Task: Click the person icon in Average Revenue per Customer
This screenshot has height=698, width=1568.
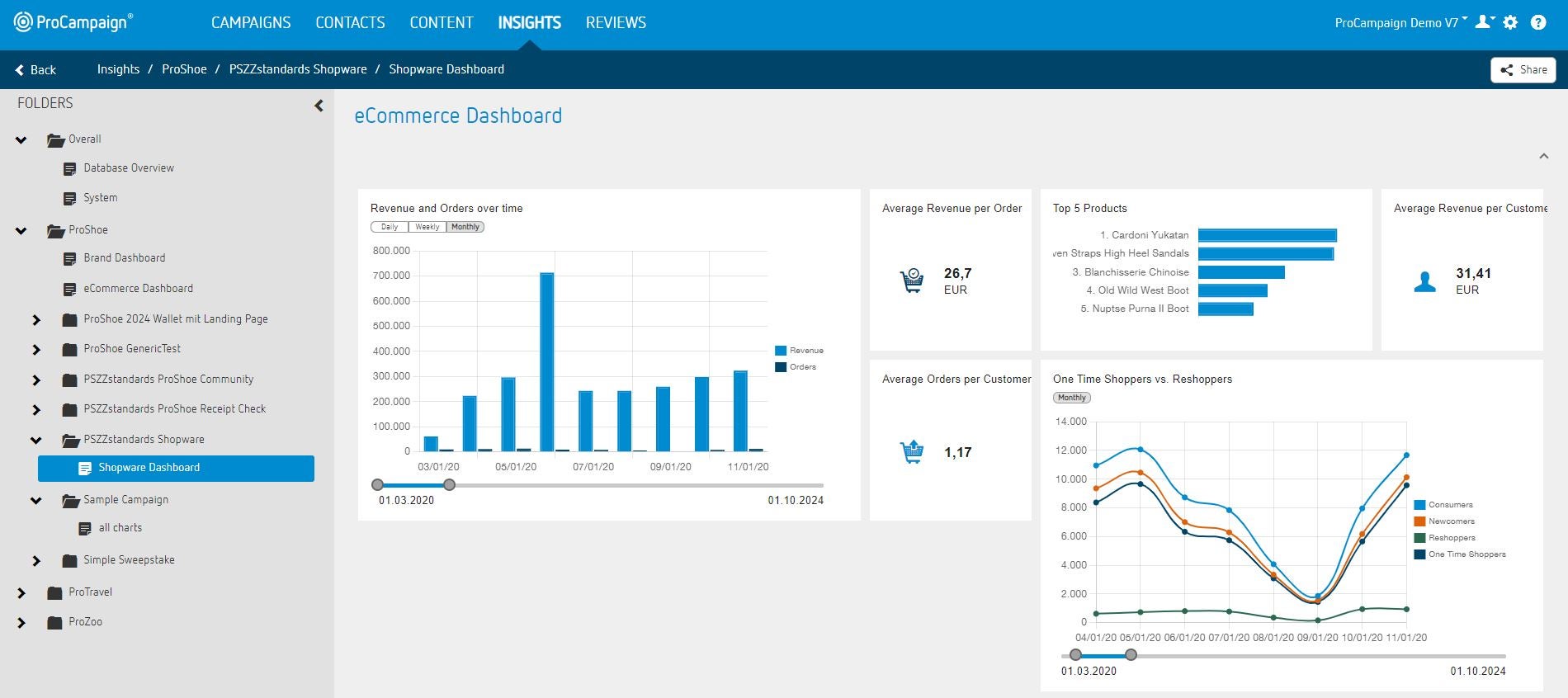Action: pyautogui.click(x=1424, y=282)
